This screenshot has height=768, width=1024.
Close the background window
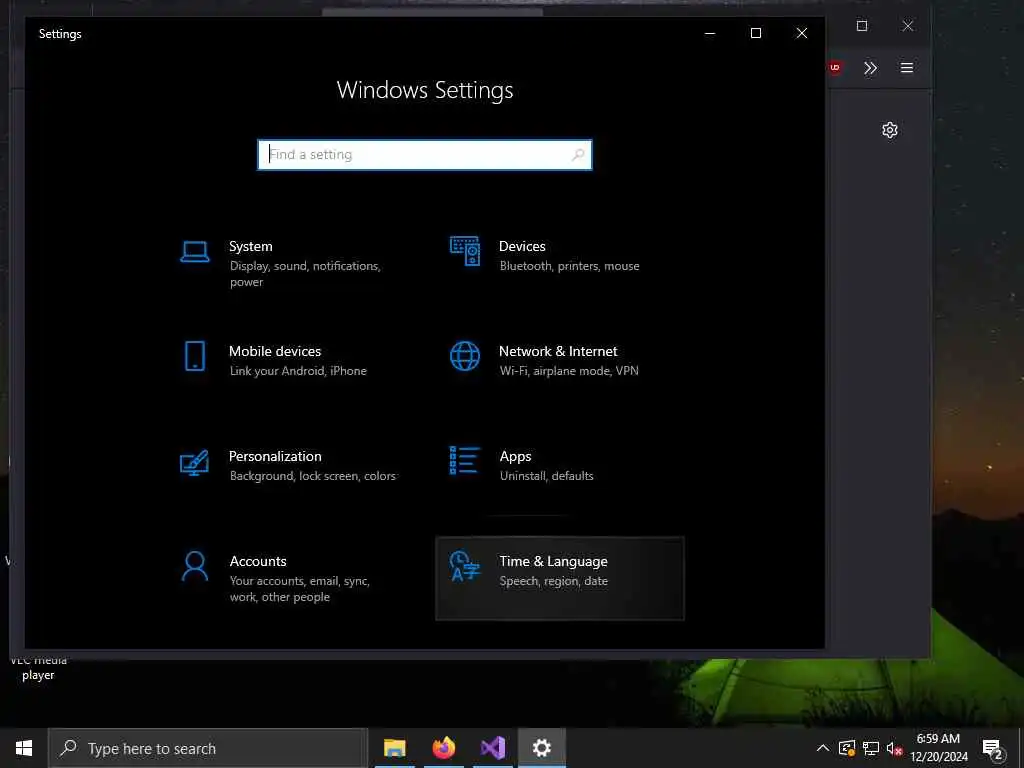pos(908,25)
